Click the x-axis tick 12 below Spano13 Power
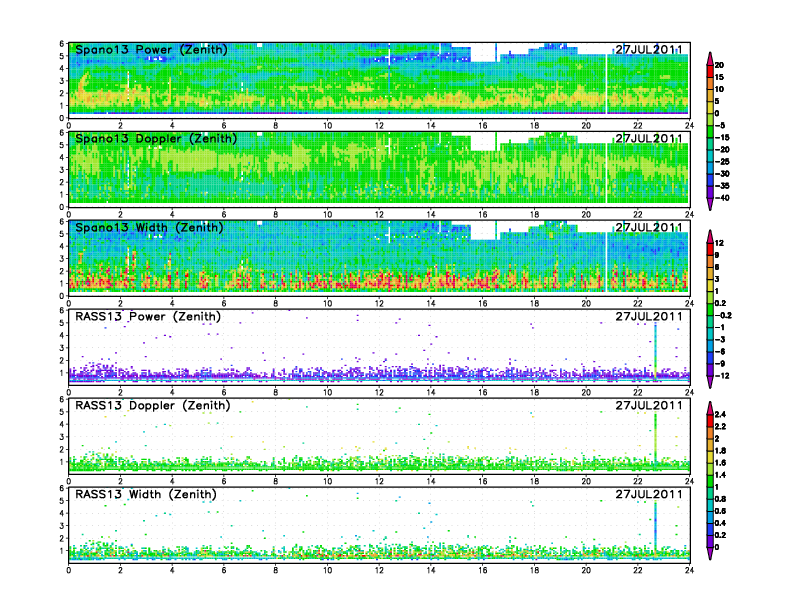The width and height of the screenshot is (792, 612). 379,126
